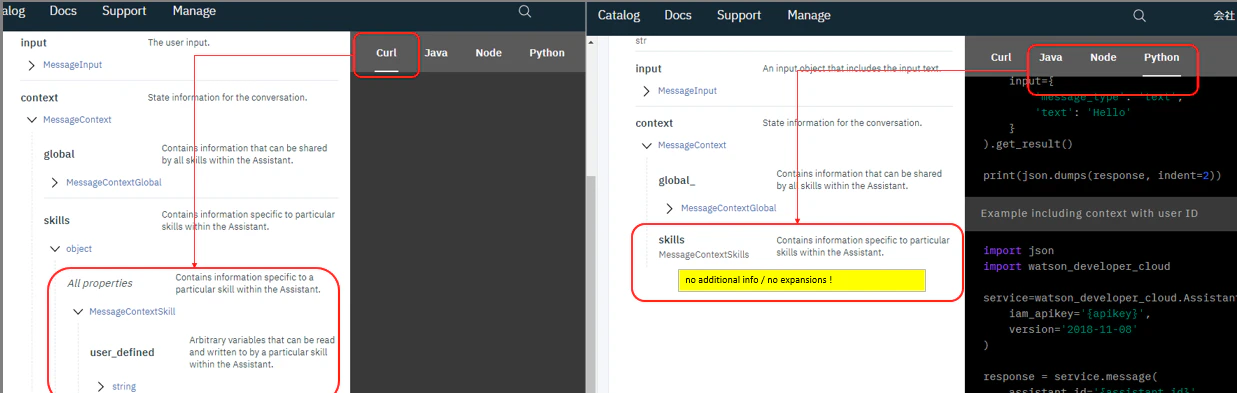Click MessageContext link in right window
Screen dimensions: 1237x393
tap(692, 146)
